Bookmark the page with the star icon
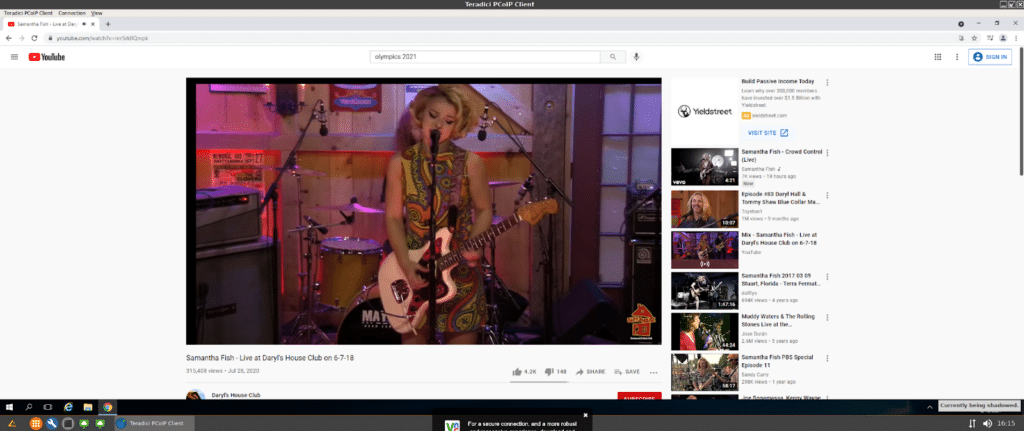Screen dimensions: 1024x431 tap(974, 38)
